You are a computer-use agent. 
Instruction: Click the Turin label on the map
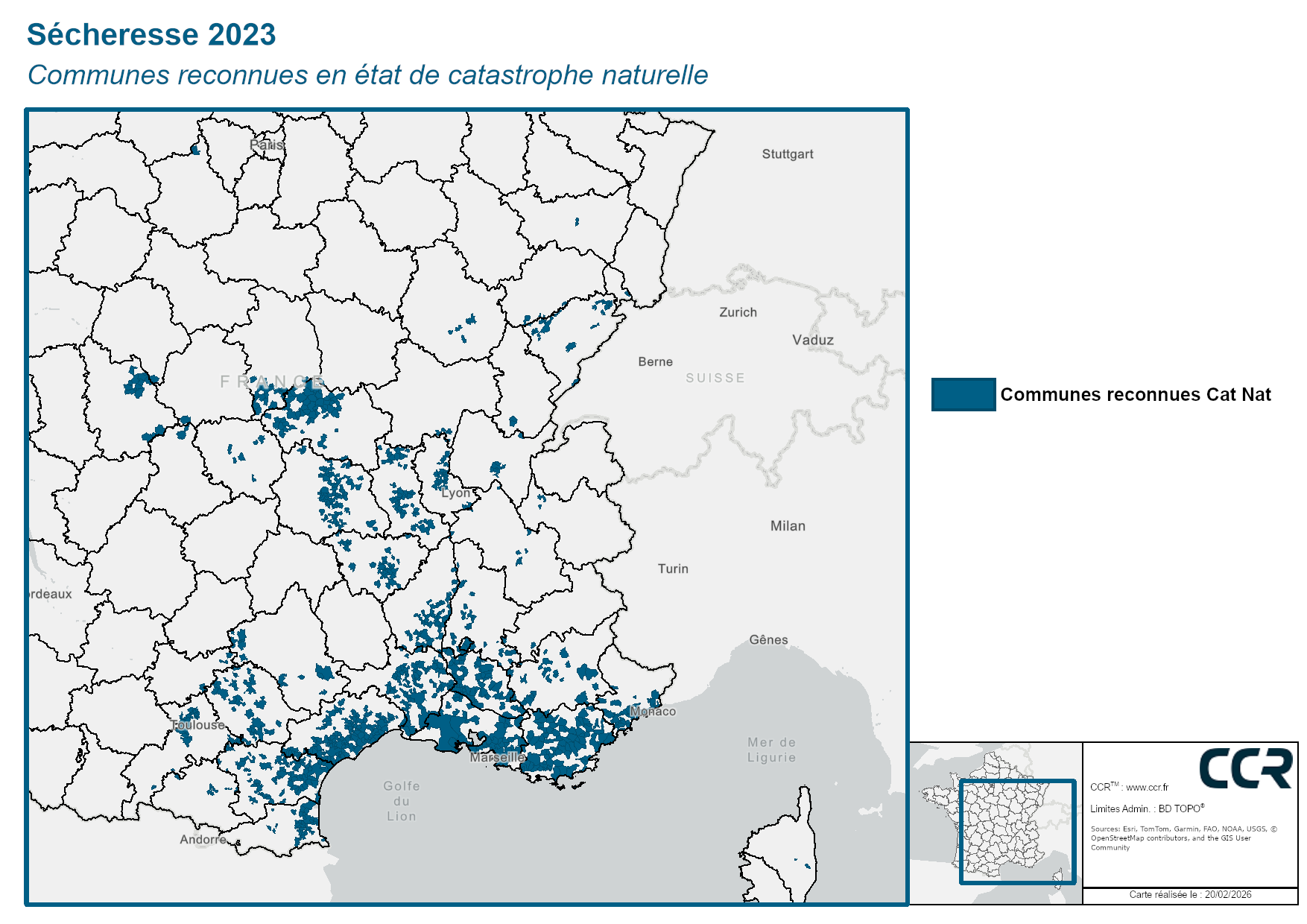click(673, 569)
